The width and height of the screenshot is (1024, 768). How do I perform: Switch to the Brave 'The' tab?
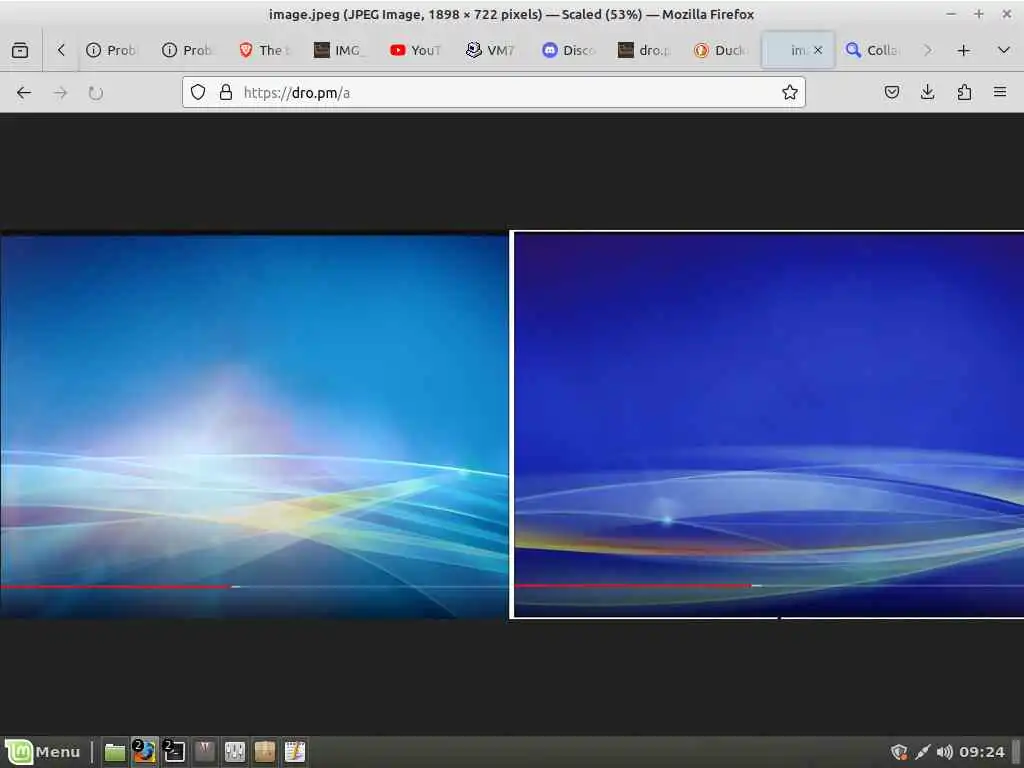(x=263, y=50)
